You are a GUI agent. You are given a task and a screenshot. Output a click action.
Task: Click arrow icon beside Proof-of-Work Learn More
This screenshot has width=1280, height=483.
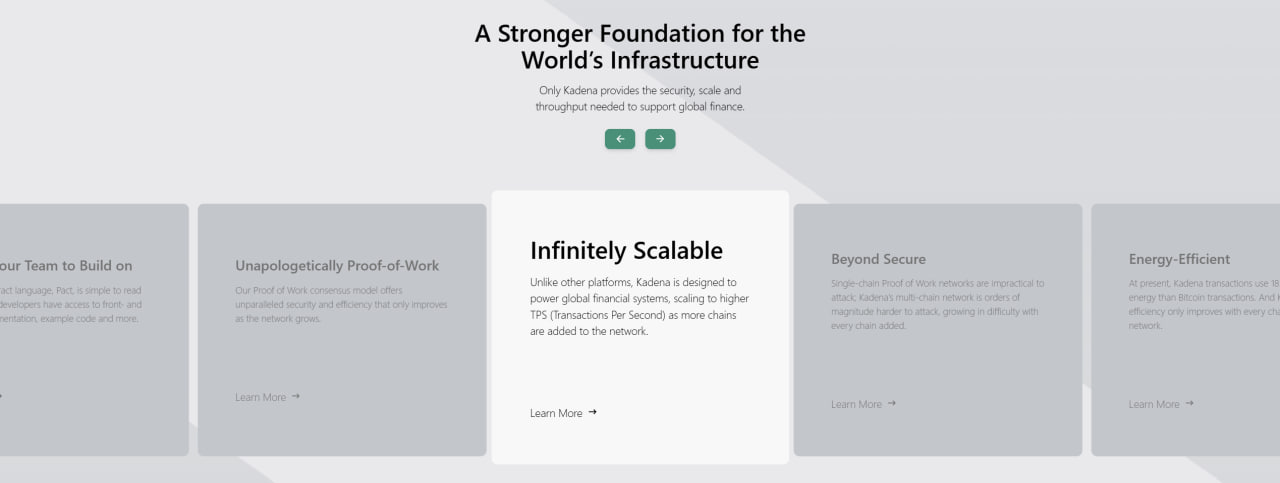click(x=296, y=397)
